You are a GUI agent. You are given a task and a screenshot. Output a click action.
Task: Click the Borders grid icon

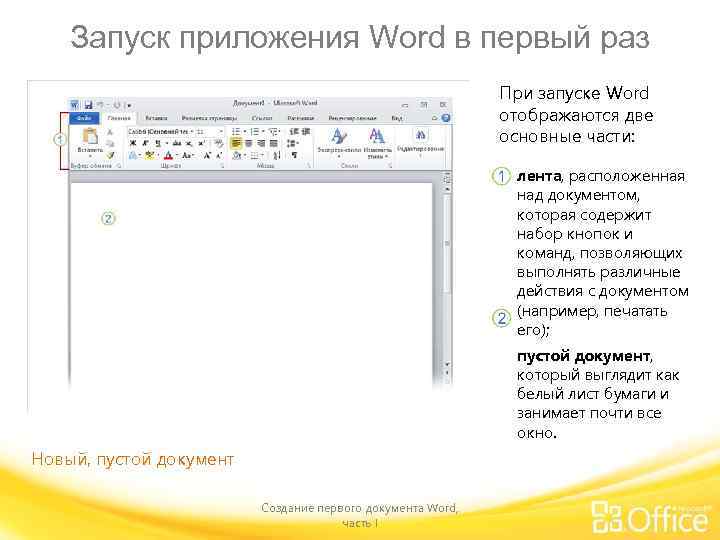tap(254, 155)
